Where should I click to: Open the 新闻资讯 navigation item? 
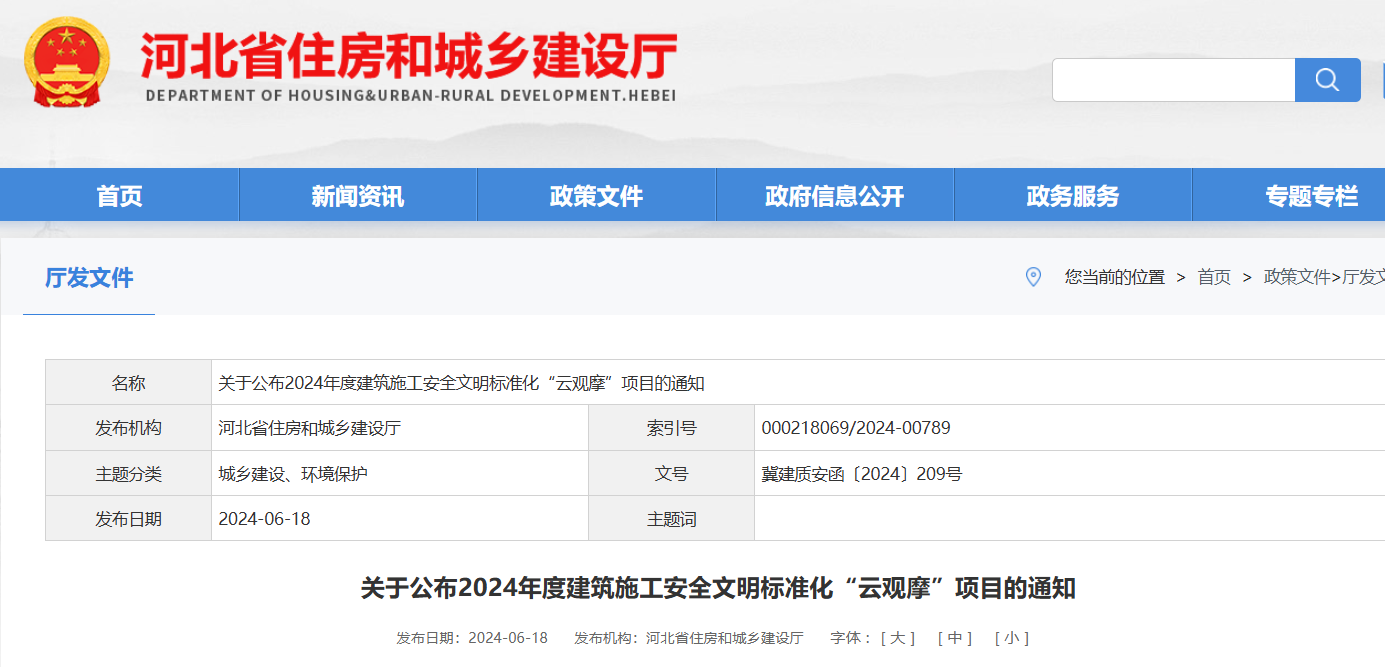[358, 196]
